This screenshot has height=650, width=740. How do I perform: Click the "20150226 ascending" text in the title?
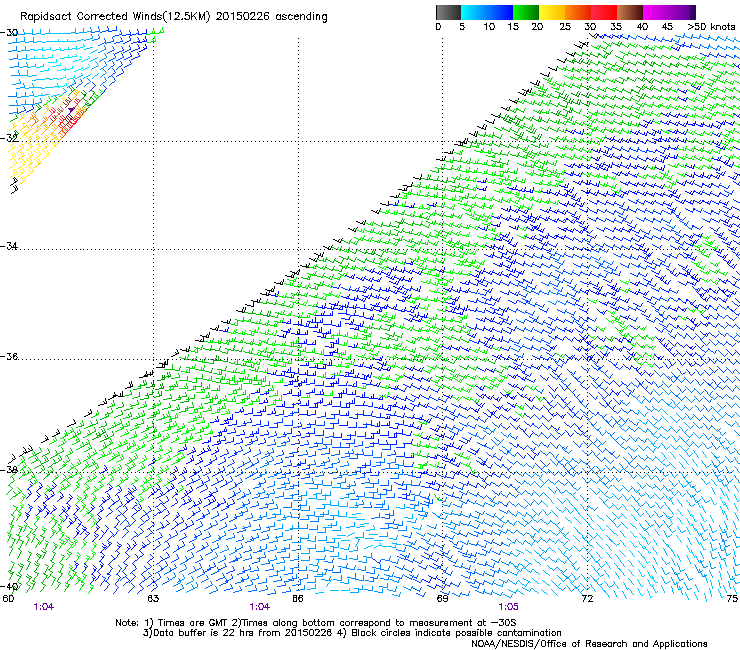tap(271, 17)
